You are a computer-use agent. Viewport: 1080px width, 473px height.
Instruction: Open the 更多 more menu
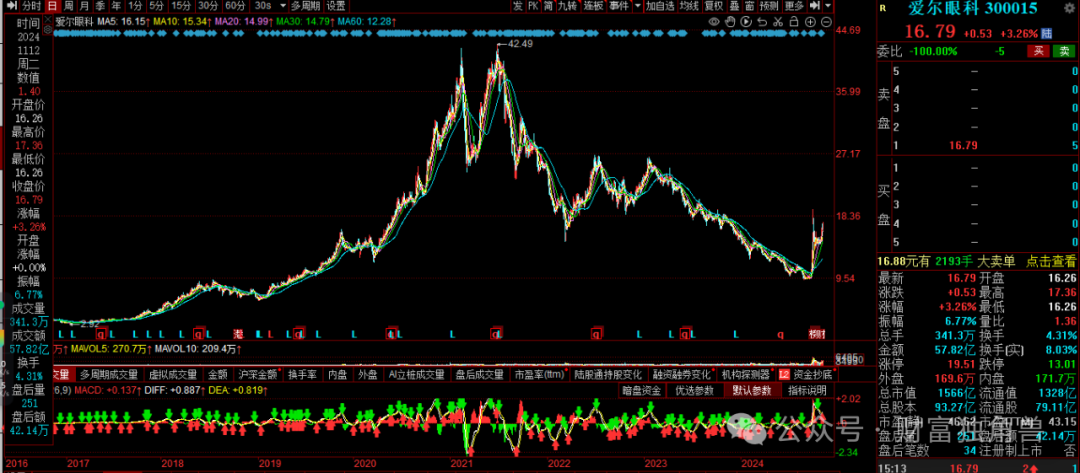pos(793,6)
